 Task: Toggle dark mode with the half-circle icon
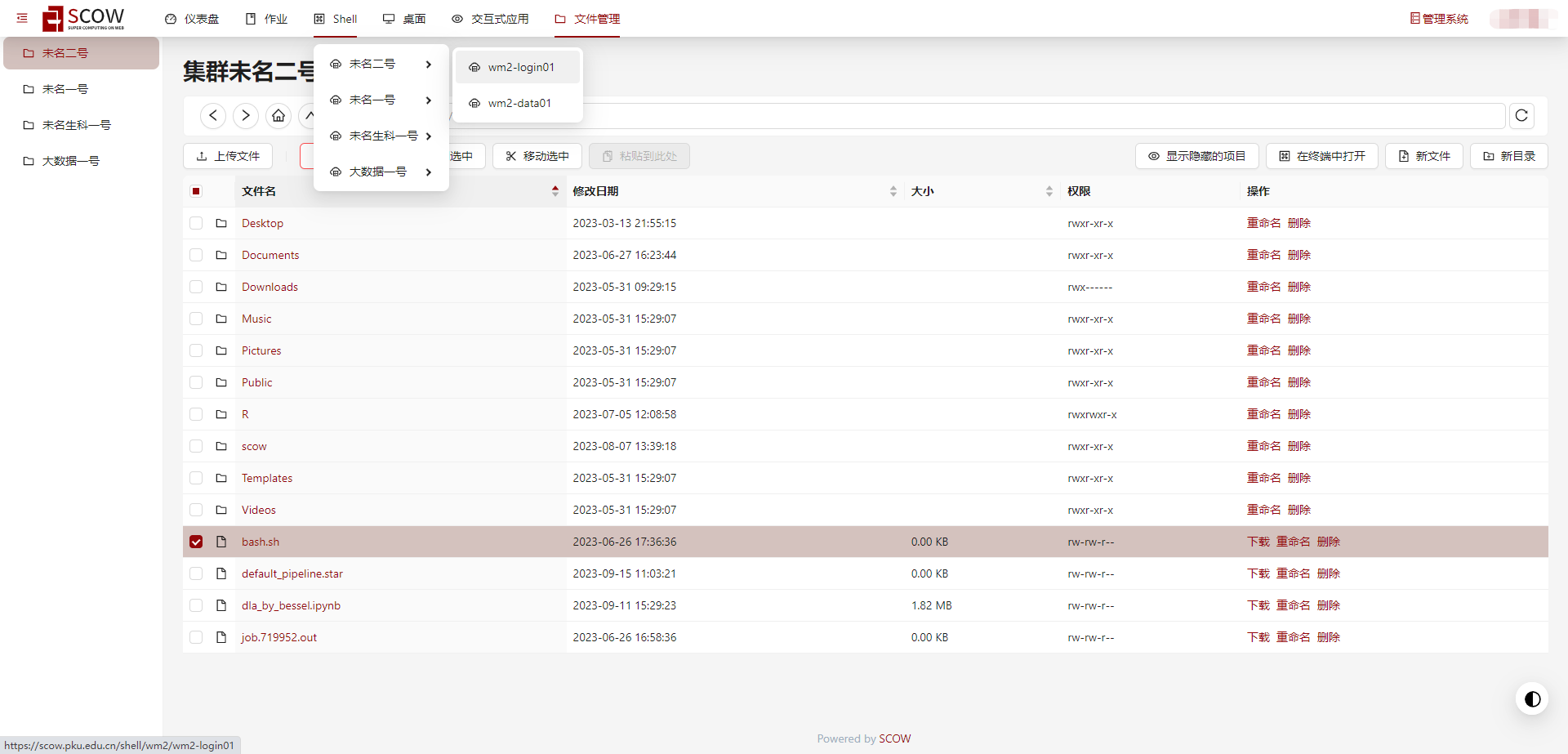coord(1532,698)
